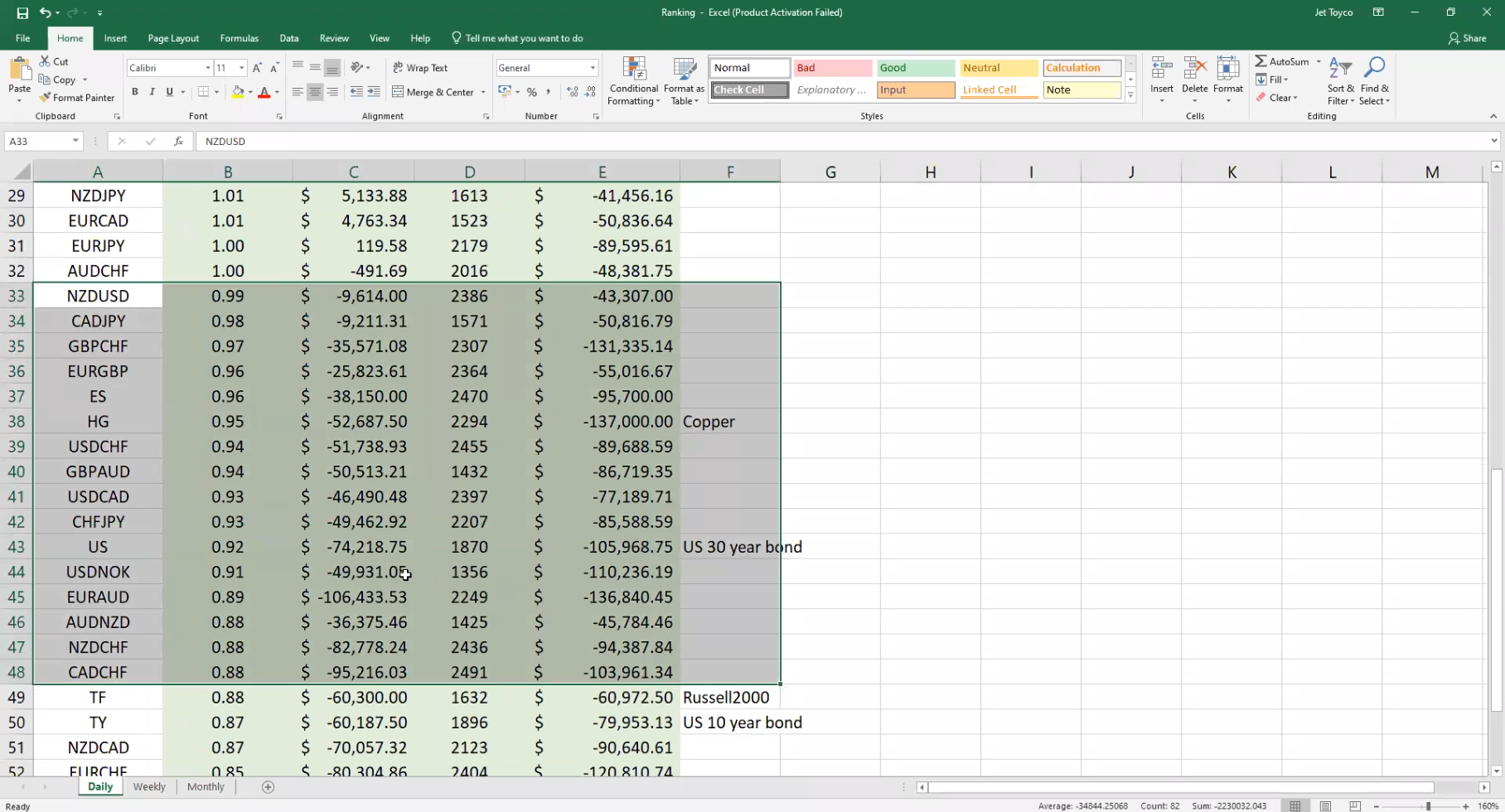Collapse the ribbon with the chevron arrow
Screen dimensions: 1505x812
(x=1493, y=116)
